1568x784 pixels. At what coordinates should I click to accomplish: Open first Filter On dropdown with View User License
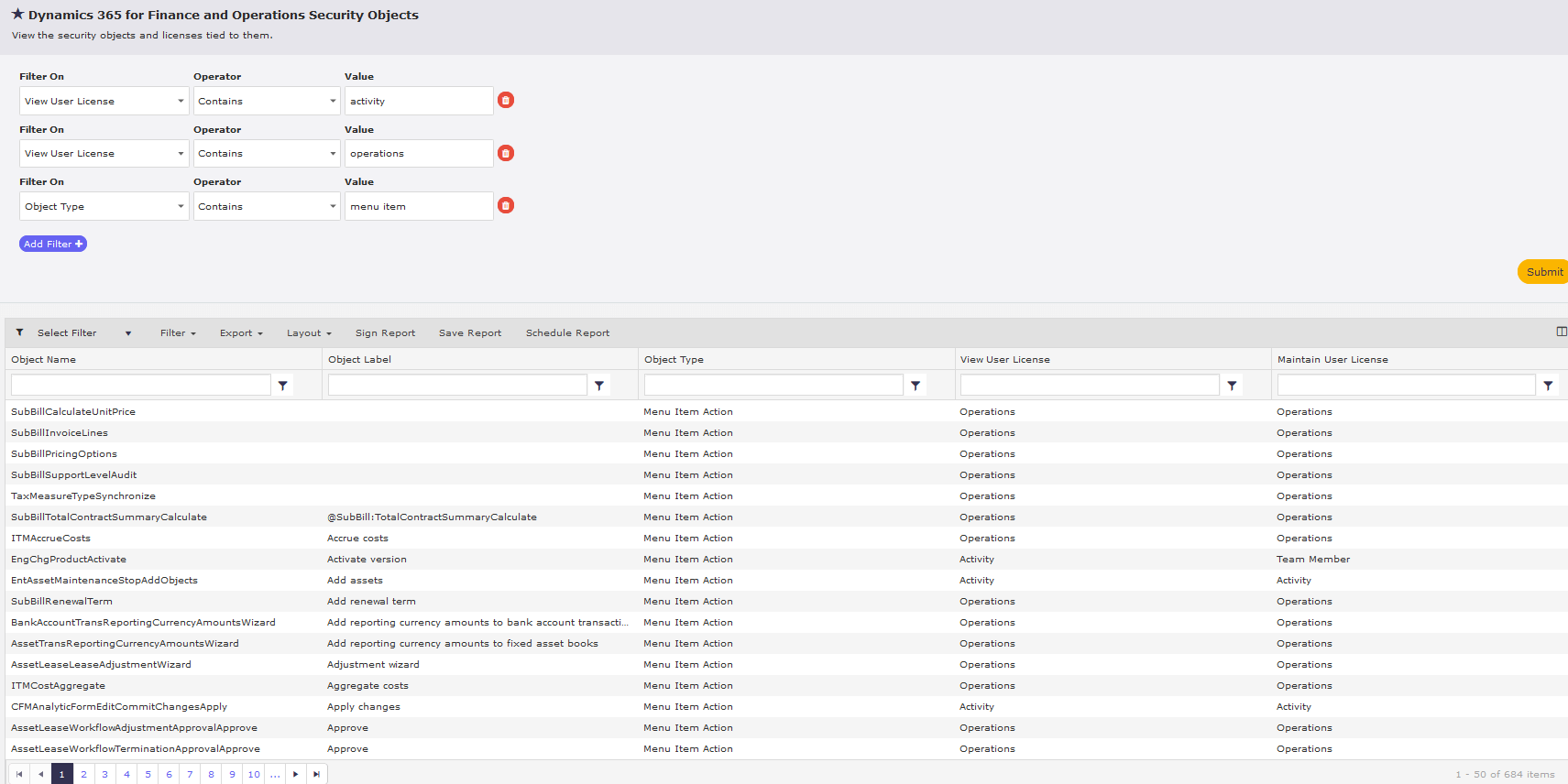pos(104,101)
